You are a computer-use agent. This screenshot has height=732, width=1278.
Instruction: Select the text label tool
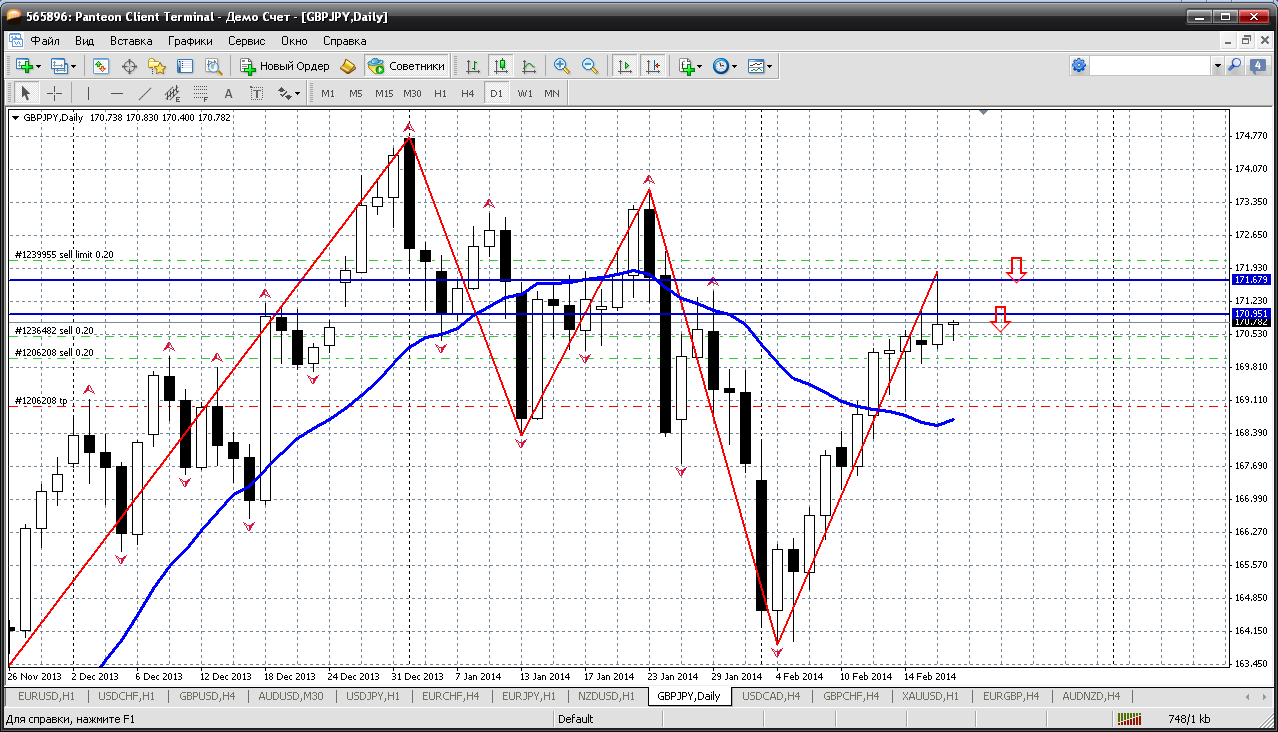(257, 93)
